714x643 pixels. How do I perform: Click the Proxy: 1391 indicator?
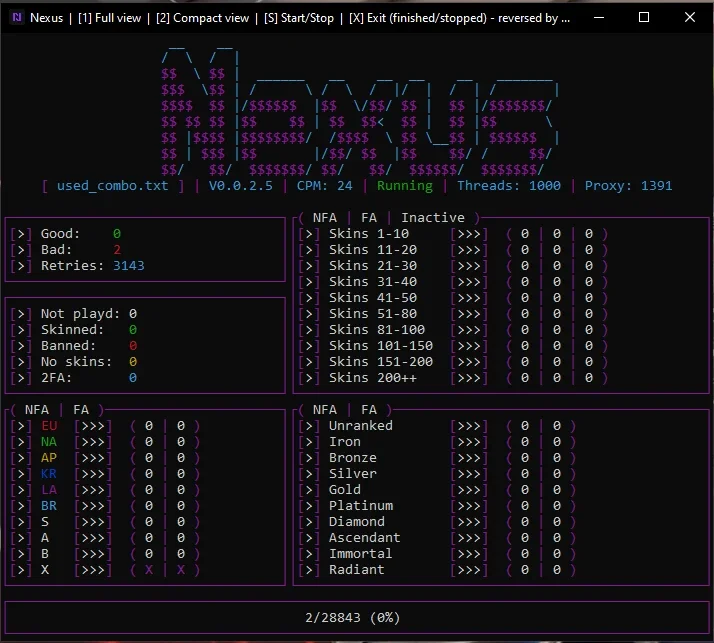[628, 186]
